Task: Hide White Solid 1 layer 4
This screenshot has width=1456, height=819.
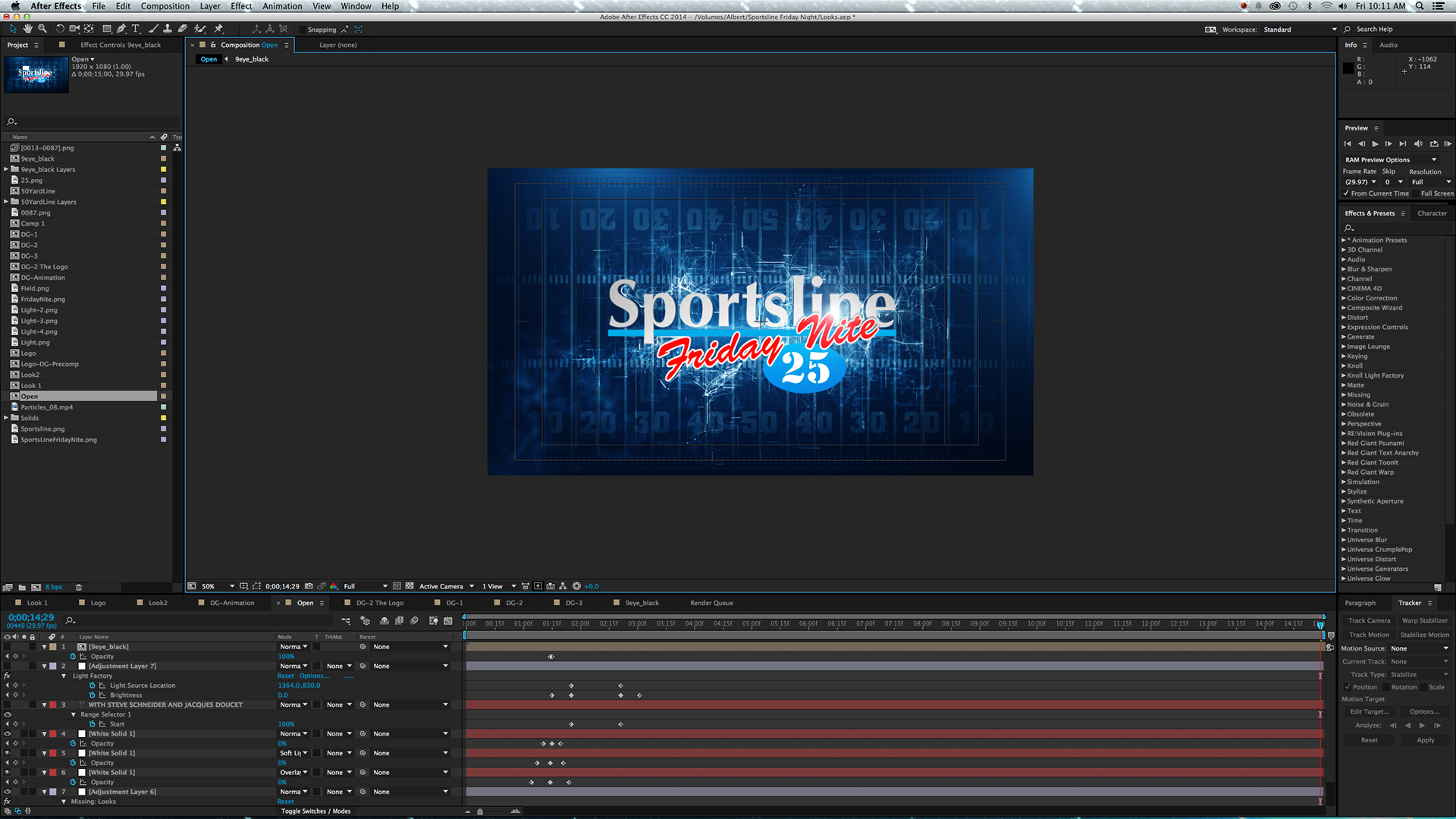Action: point(8,734)
